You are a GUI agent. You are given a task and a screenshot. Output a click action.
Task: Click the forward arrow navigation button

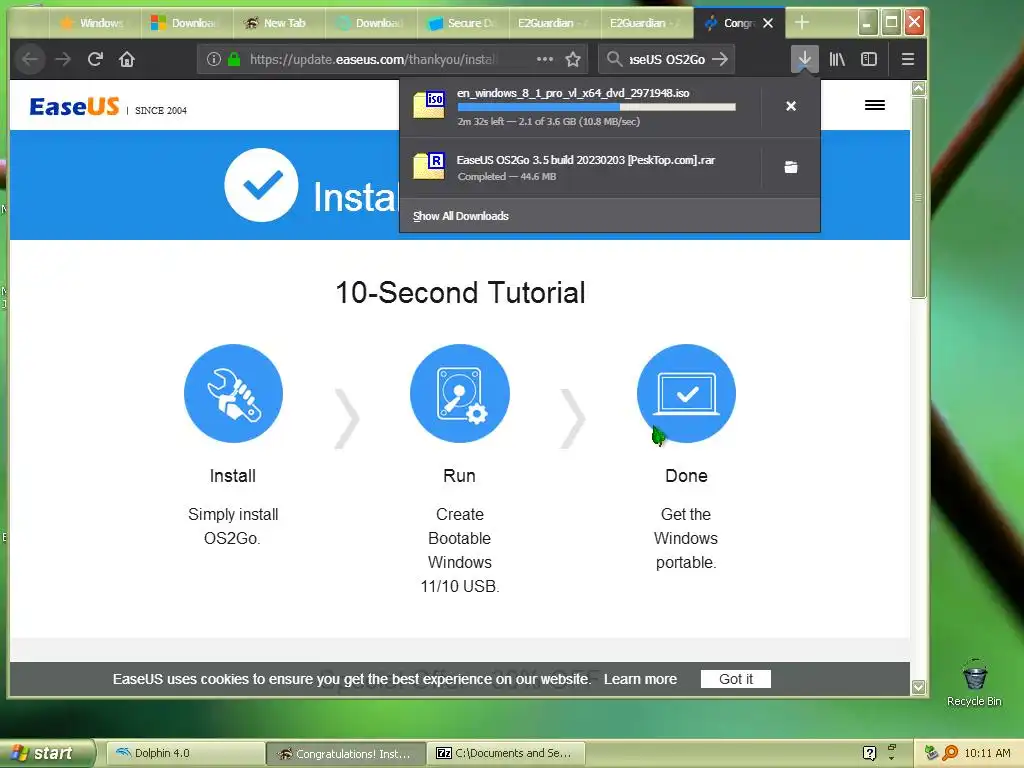[63, 59]
